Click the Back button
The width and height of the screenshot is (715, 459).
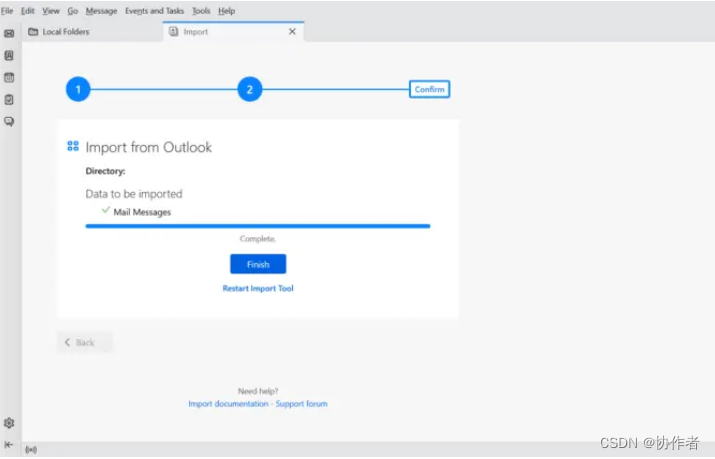pyautogui.click(x=85, y=342)
